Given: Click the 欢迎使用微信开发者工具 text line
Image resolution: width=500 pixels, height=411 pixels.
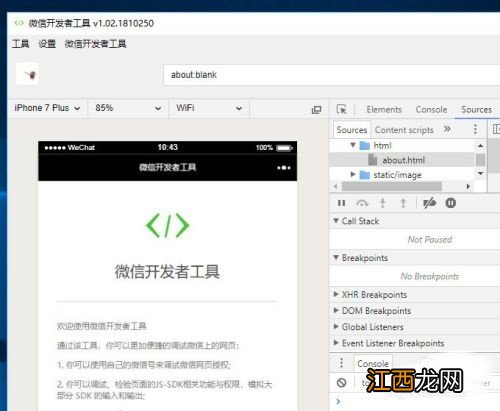Looking at the screenshot, I should coord(102,326).
